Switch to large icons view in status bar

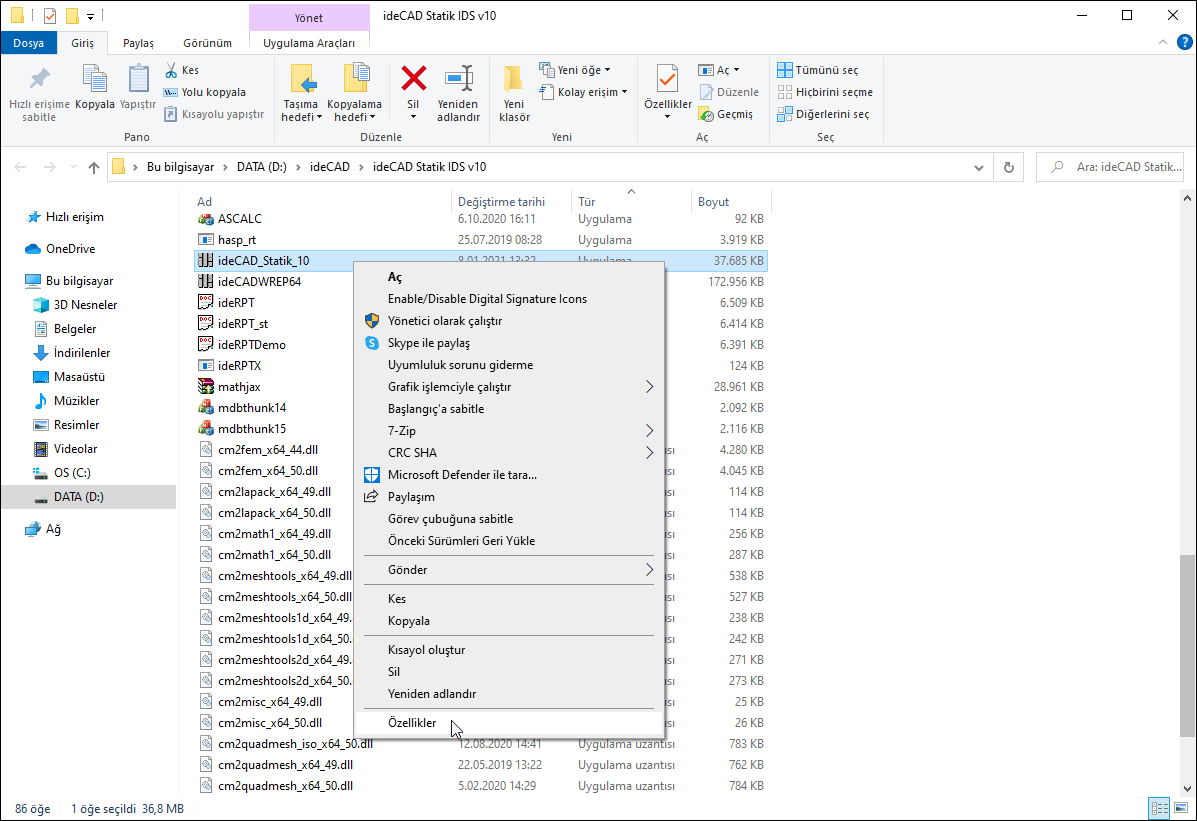[x=1181, y=808]
